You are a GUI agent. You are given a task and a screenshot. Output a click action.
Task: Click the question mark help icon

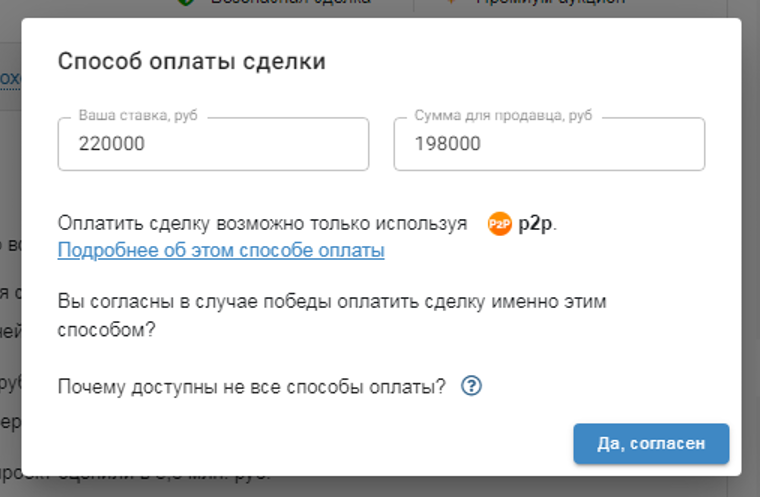[x=471, y=386]
